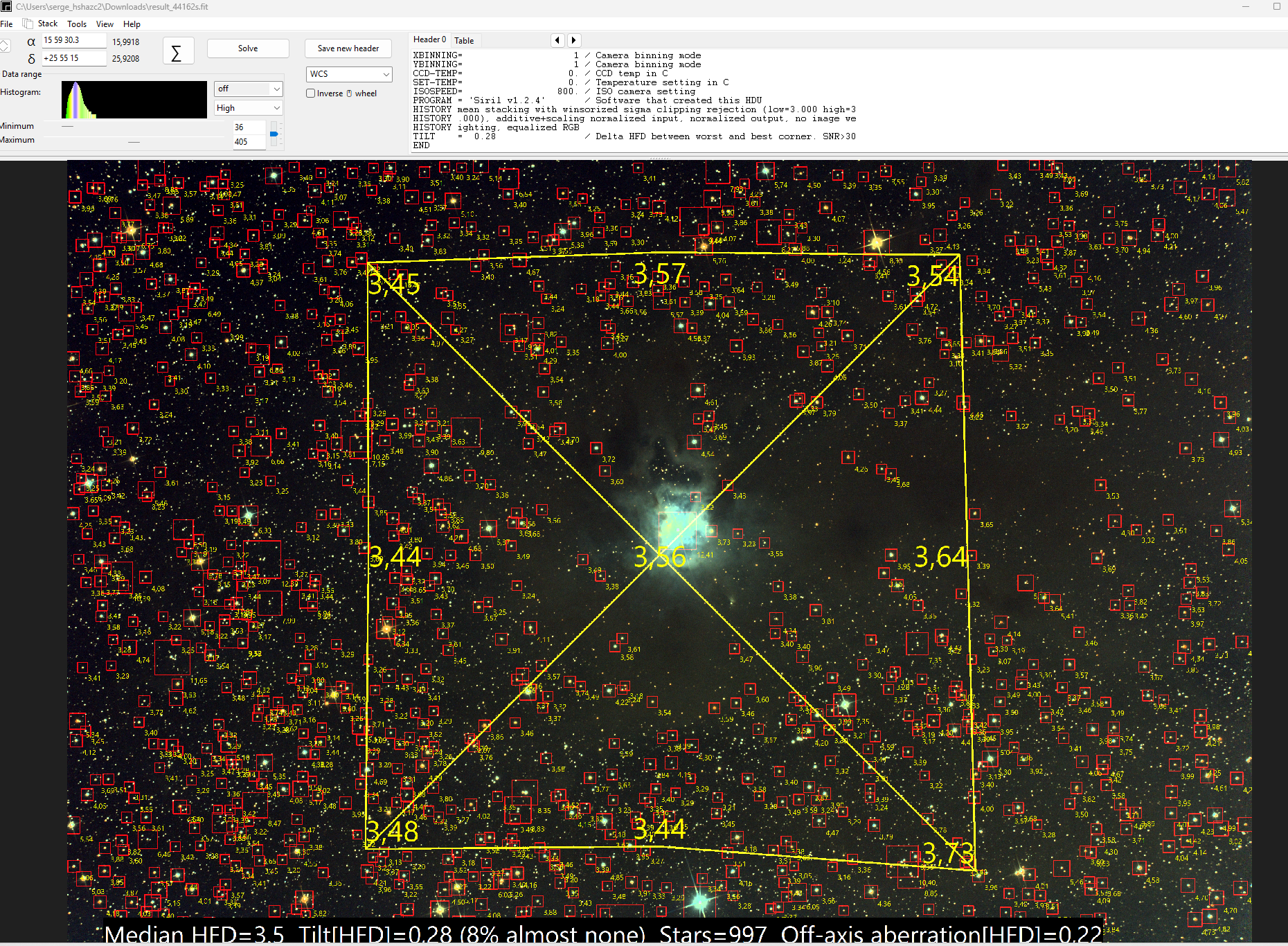Click the ASTAP application icon in title bar
Screen dimensions: 1288x946
6,6
